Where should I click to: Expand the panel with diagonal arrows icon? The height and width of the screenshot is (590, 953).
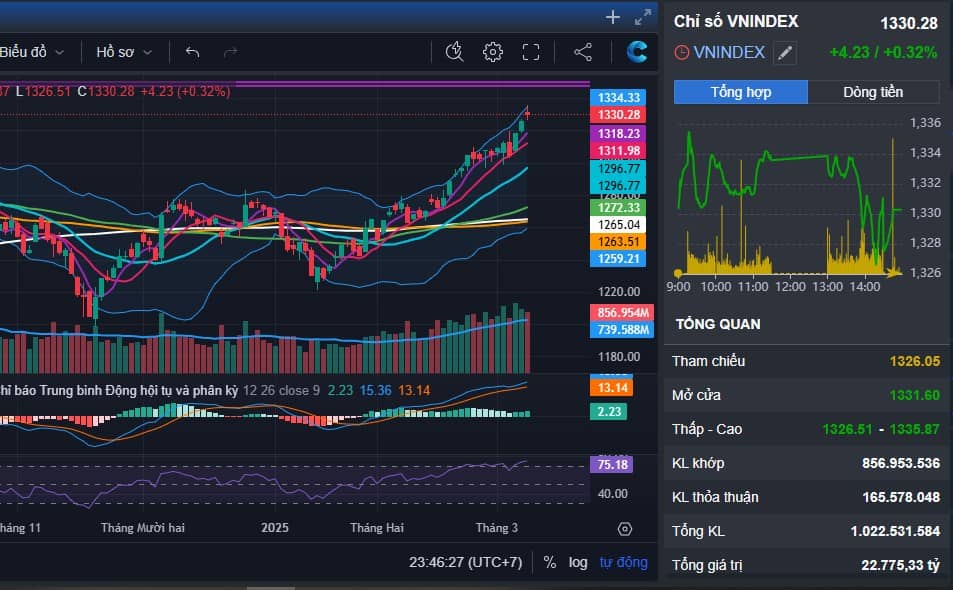click(642, 17)
